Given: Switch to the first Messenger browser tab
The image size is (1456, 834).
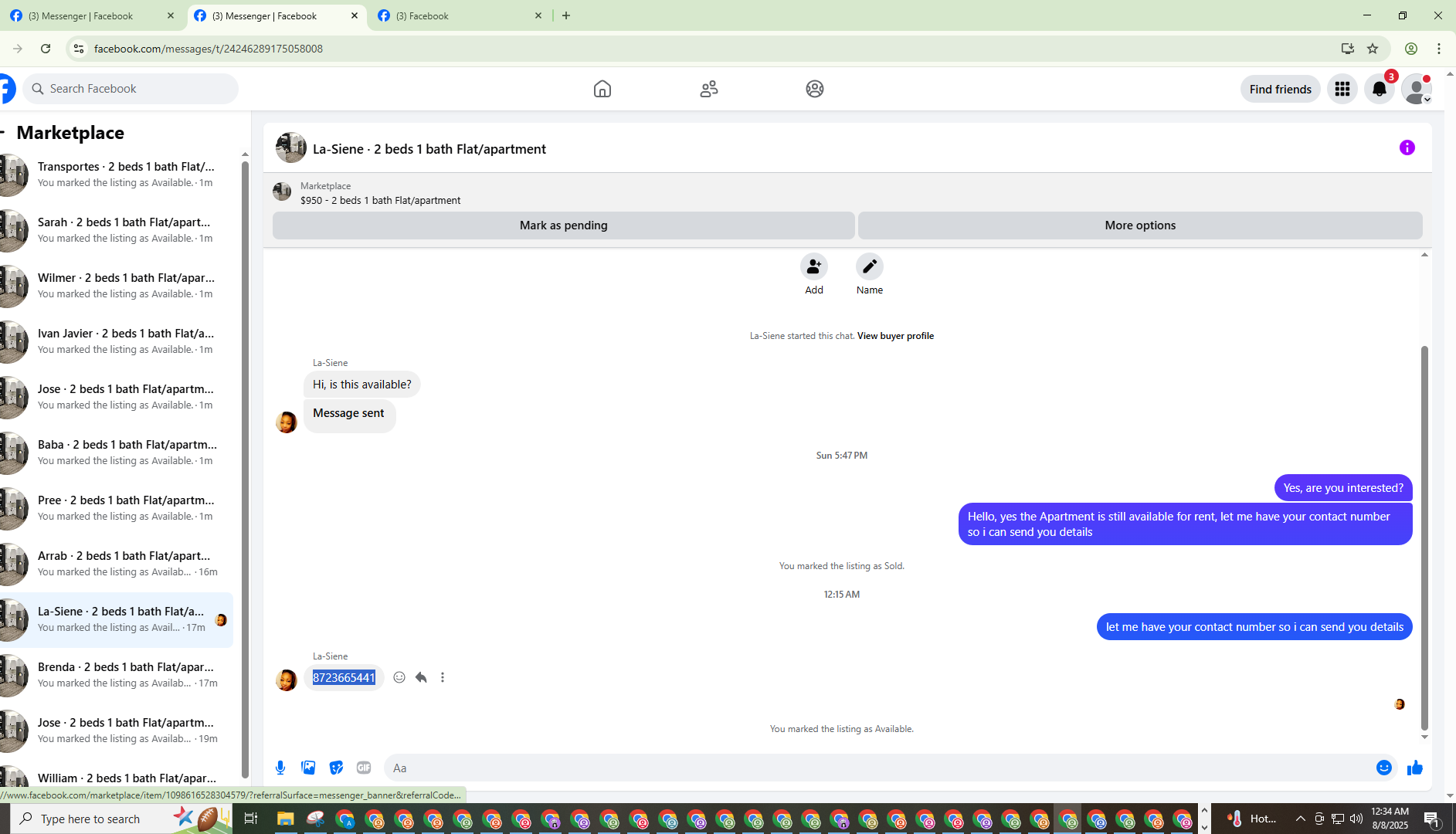Looking at the screenshot, I should pyautogui.click(x=91, y=15).
